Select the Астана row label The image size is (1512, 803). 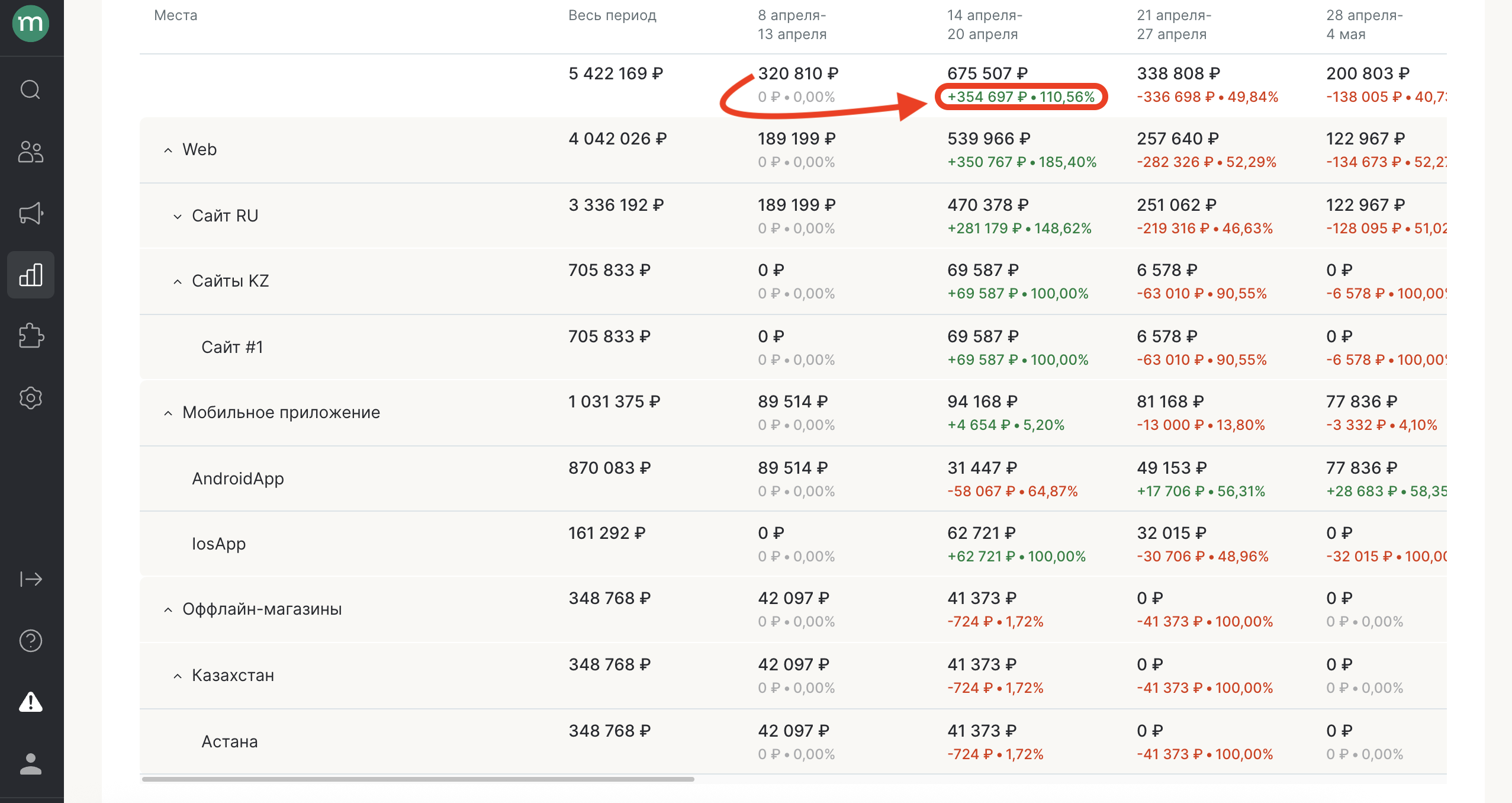[x=230, y=741]
